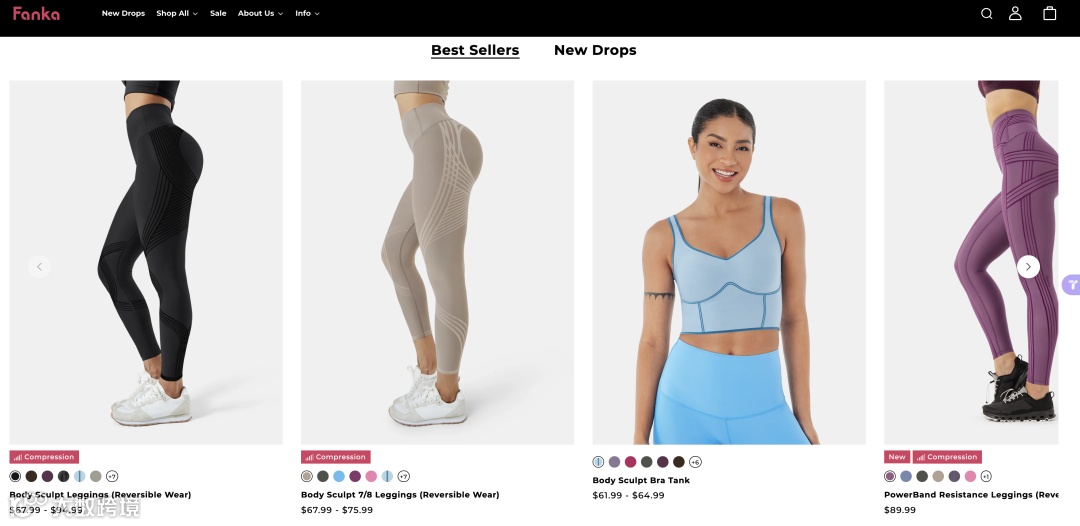Show next products with right carousel arrow

pos(1028,266)
